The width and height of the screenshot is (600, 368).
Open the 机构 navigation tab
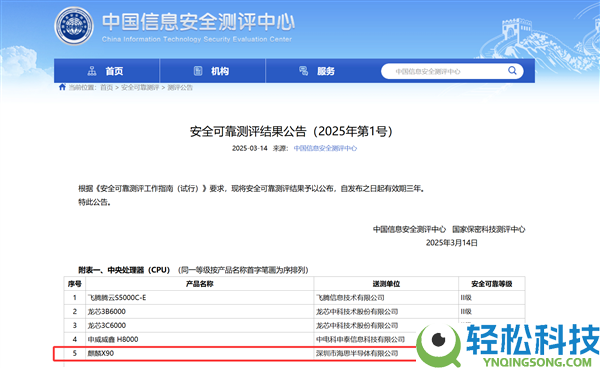tap(212, 71)
